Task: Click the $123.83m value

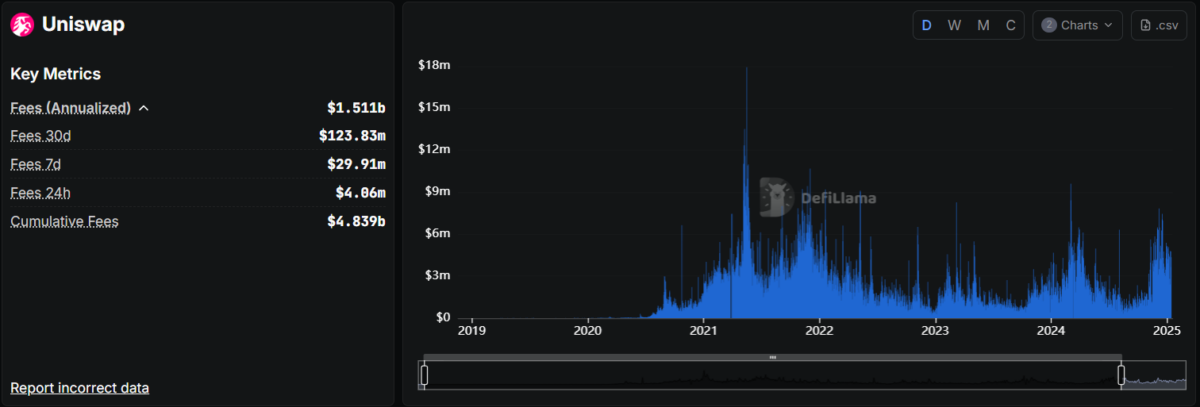Action: click(352, 136)
